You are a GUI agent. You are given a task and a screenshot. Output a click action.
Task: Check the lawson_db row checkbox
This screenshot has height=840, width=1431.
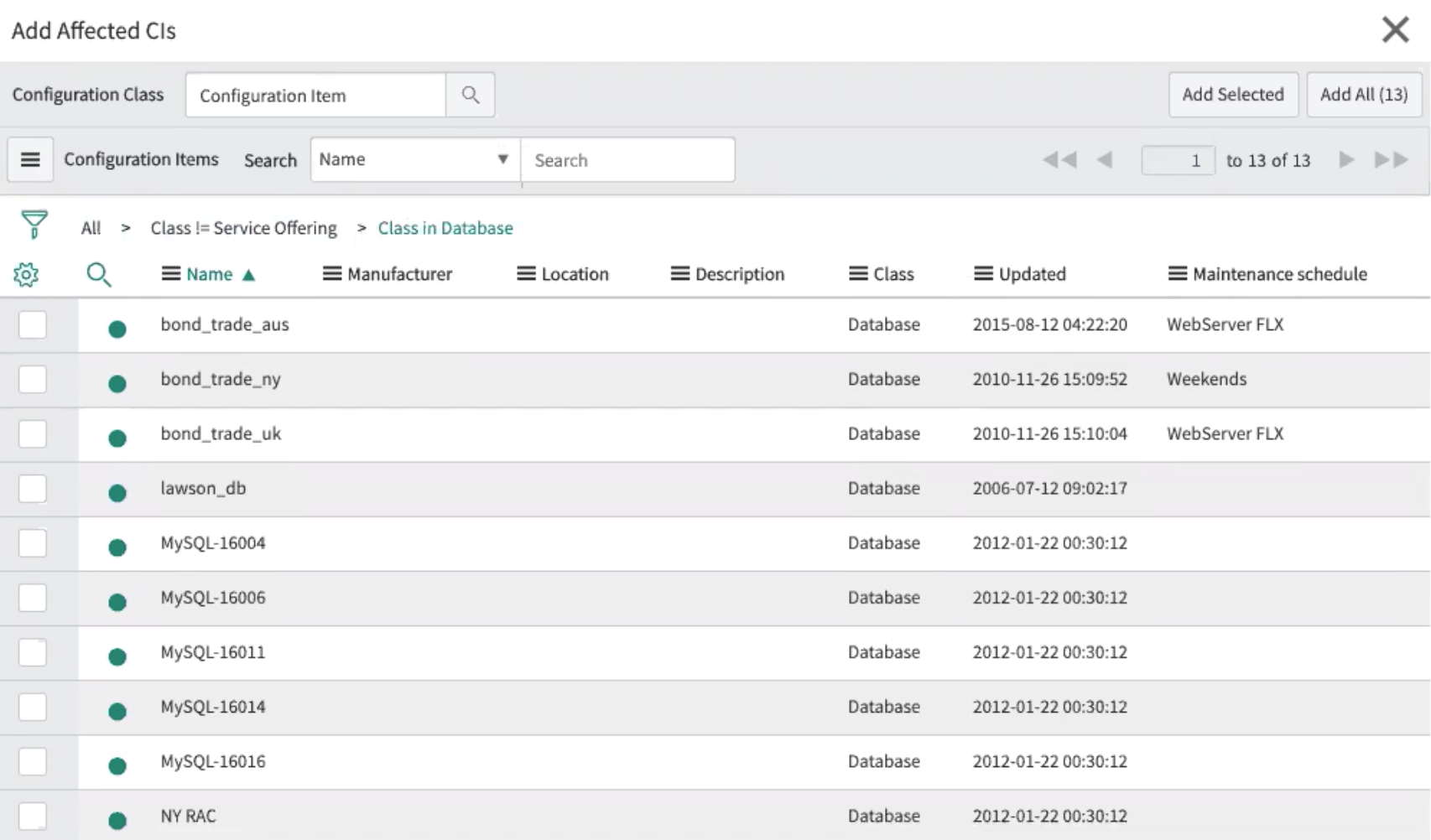pos(33,488)
